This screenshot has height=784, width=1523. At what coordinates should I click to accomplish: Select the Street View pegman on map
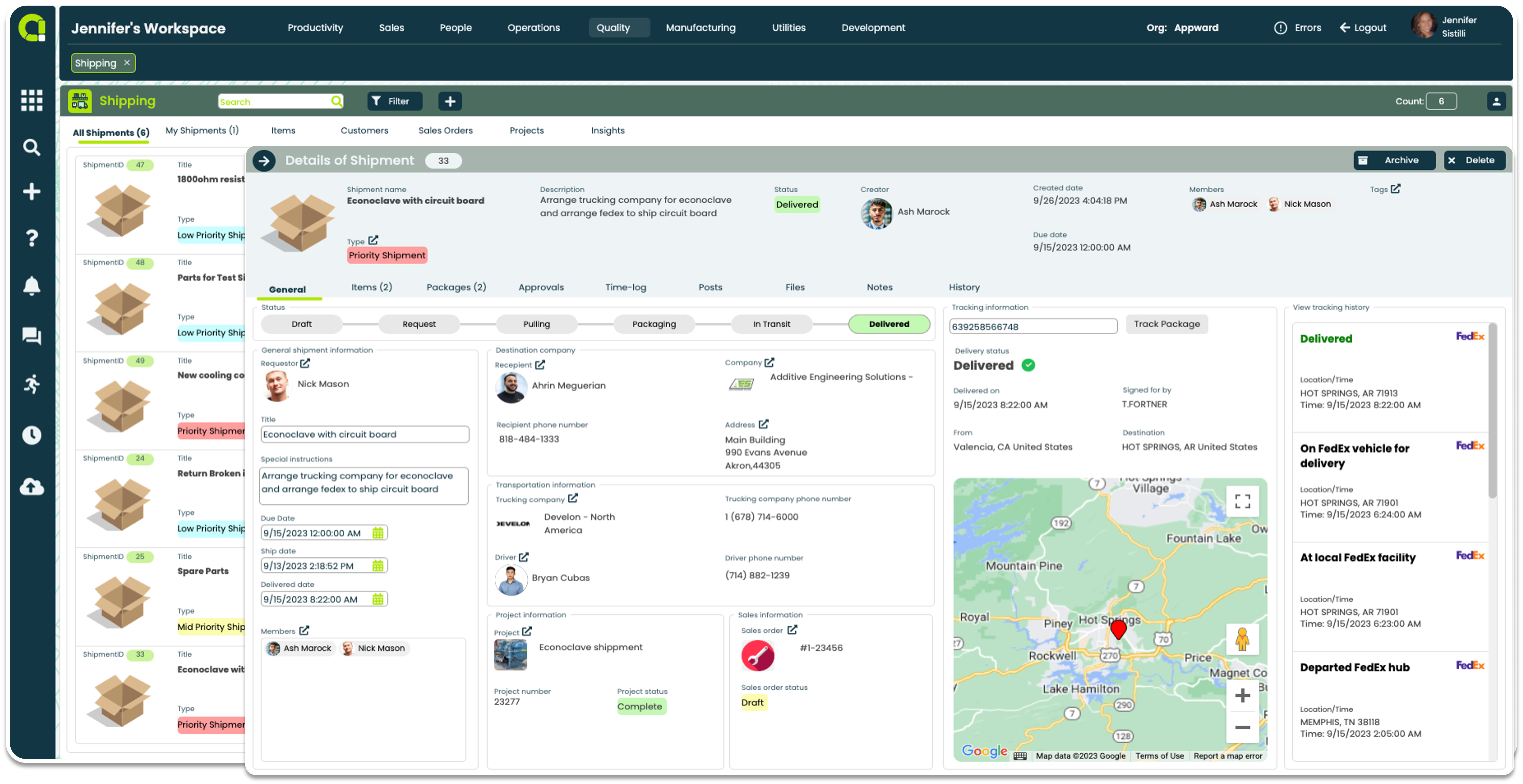click(1242, 639)
